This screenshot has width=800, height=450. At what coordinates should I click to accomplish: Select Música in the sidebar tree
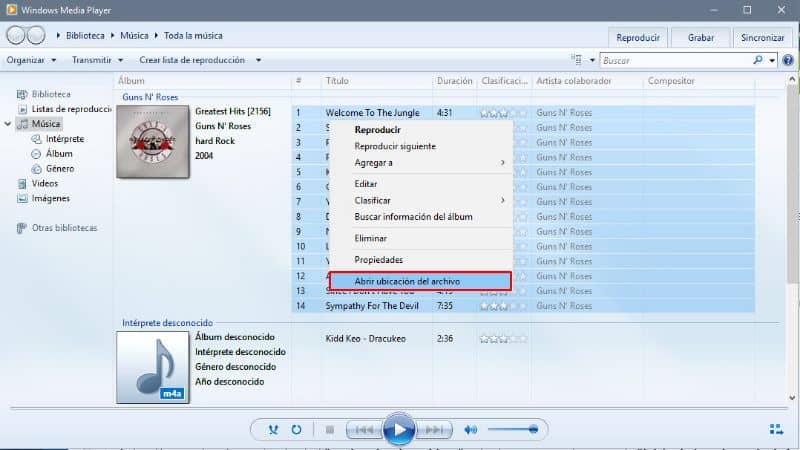(x=45, y=124)
